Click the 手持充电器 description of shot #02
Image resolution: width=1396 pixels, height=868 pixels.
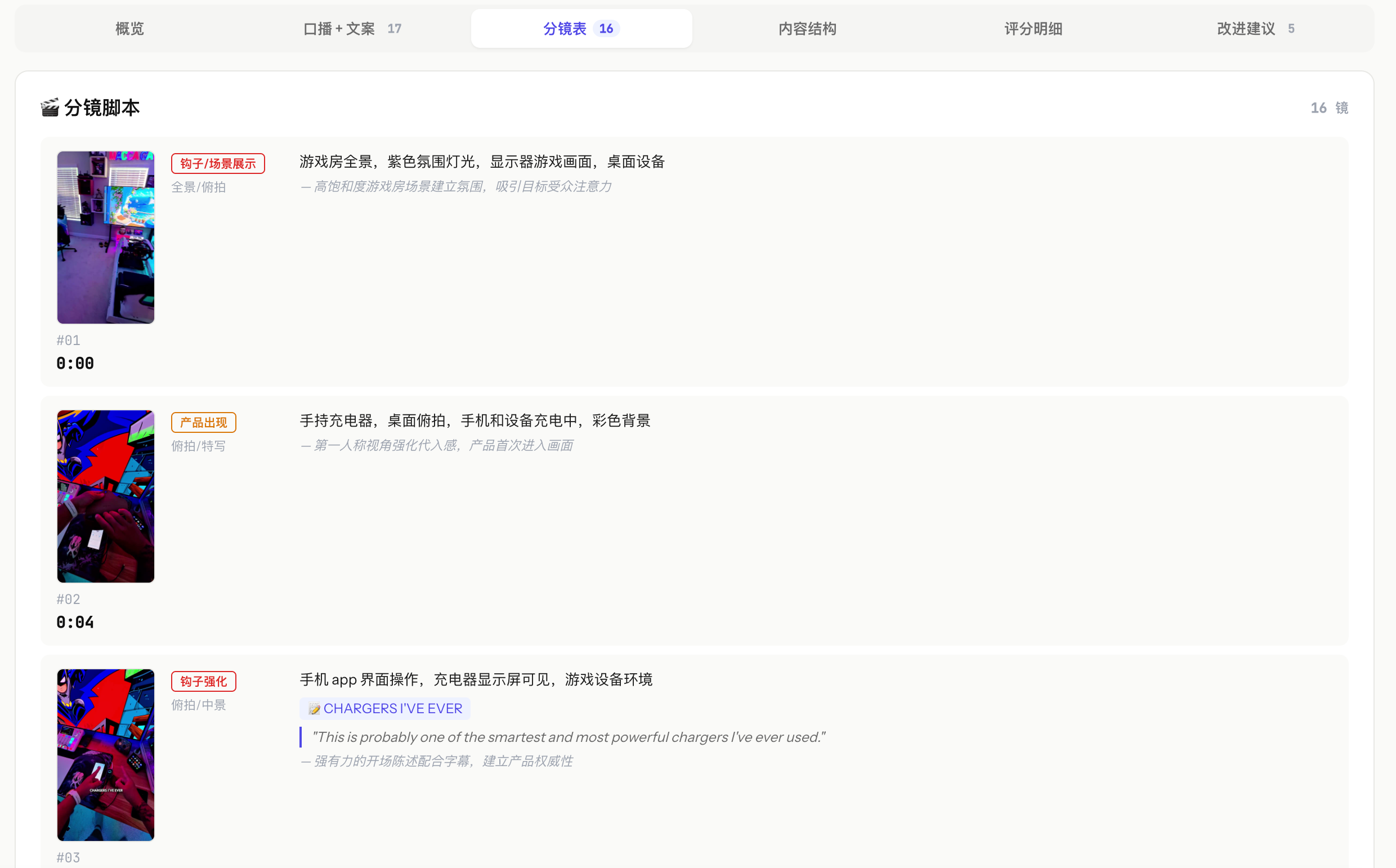(x=475, y=421)
